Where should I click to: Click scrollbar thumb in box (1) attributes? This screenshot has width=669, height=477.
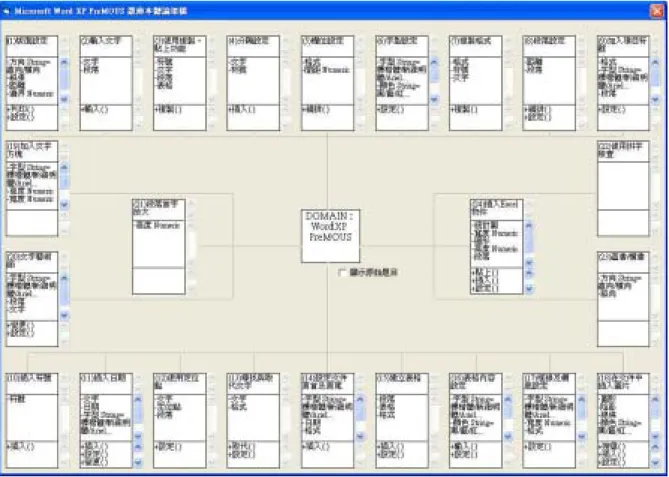coord(64,80)
